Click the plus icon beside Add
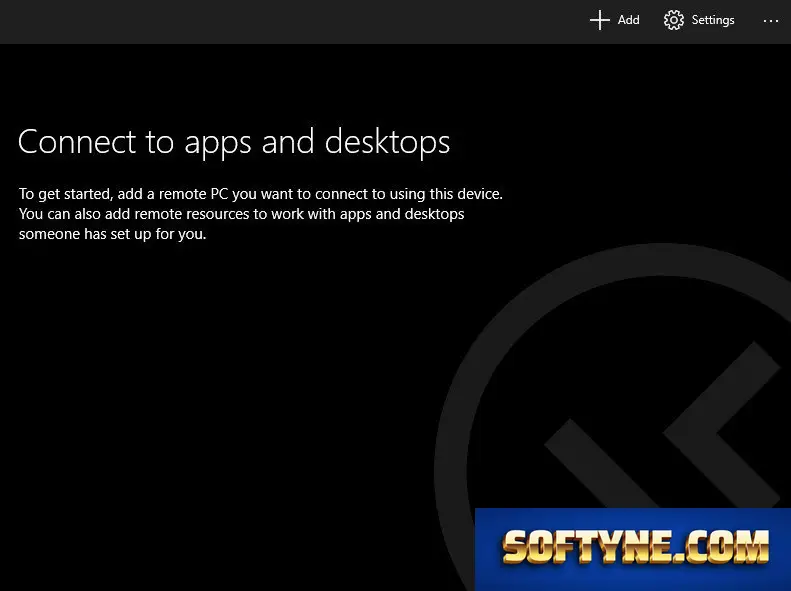The image size is (791, 591). pyautogui.click(x=600, y=20)
